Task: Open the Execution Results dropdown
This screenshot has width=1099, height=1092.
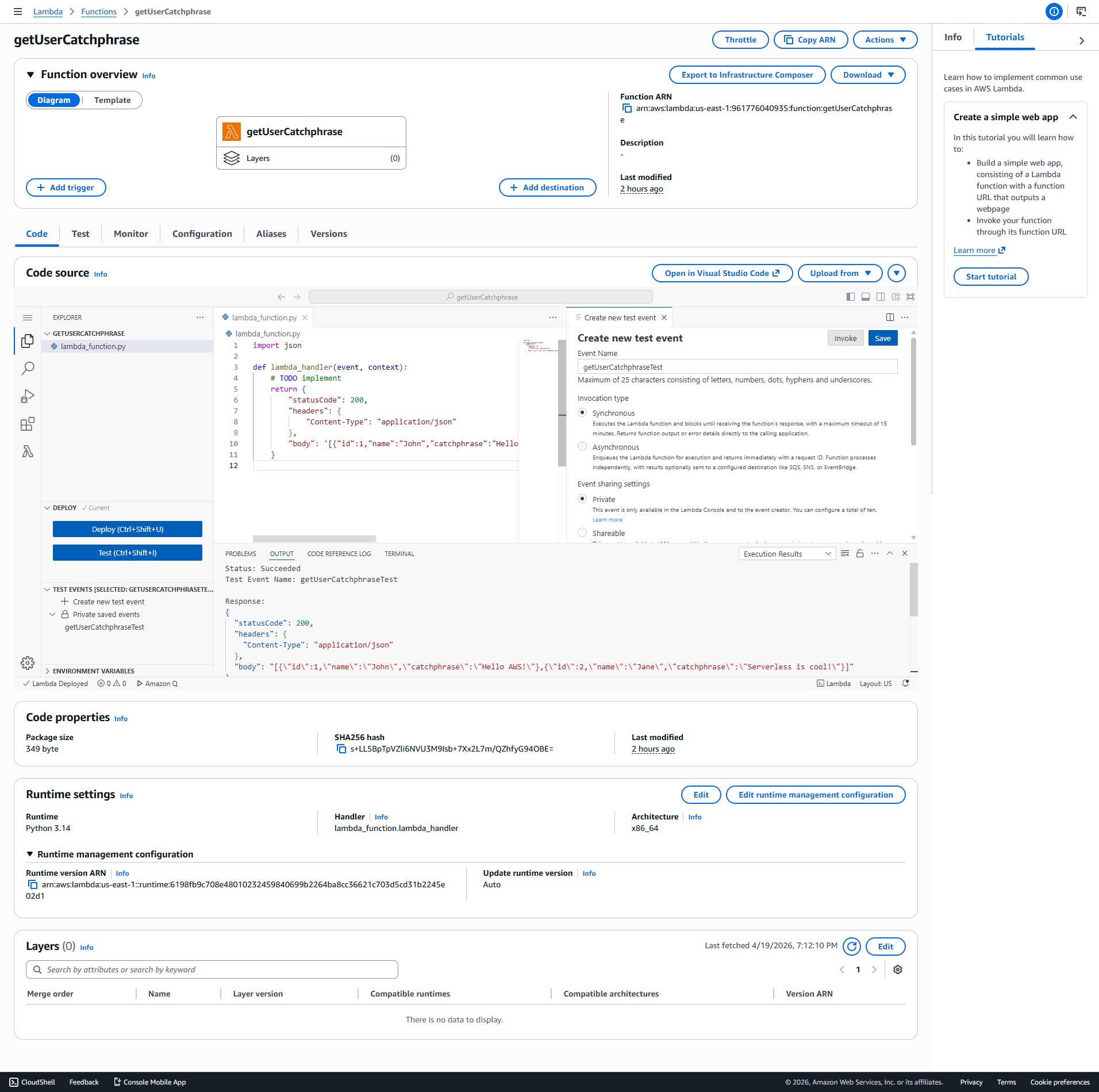Action: [x=787, y=554]
